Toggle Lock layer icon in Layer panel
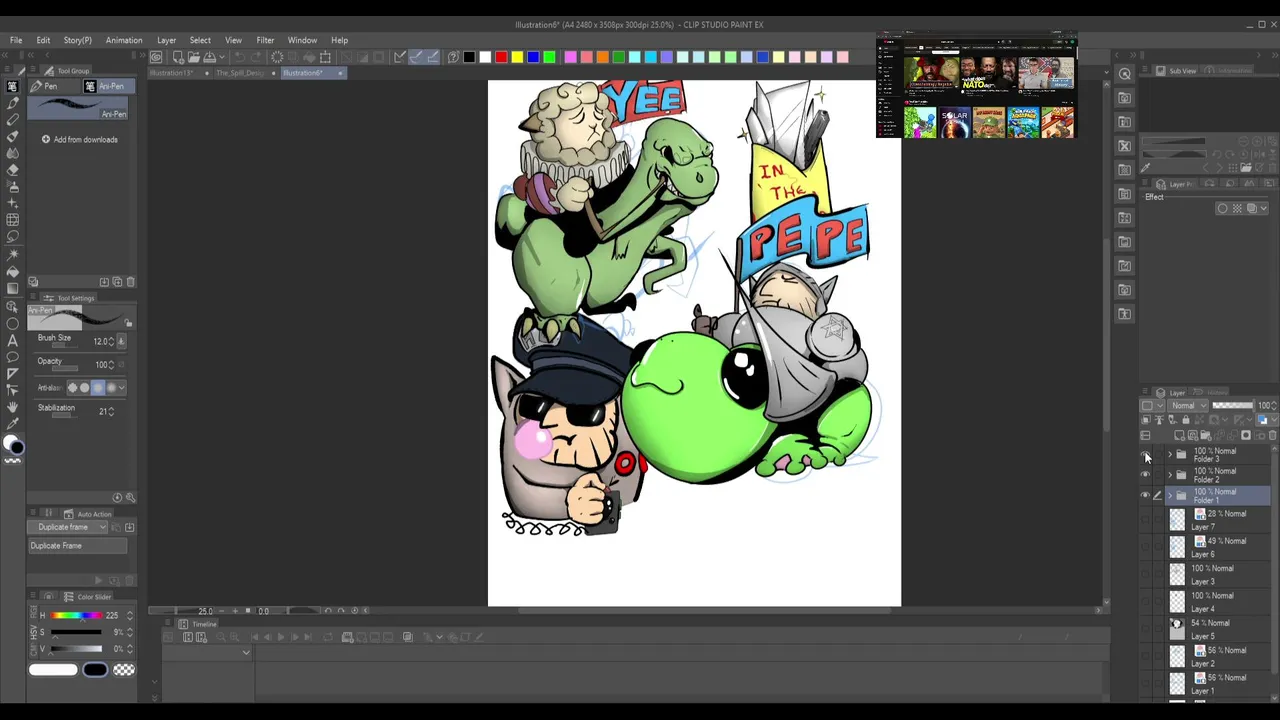The image size is (1280, 720). tap(1186, 420)
